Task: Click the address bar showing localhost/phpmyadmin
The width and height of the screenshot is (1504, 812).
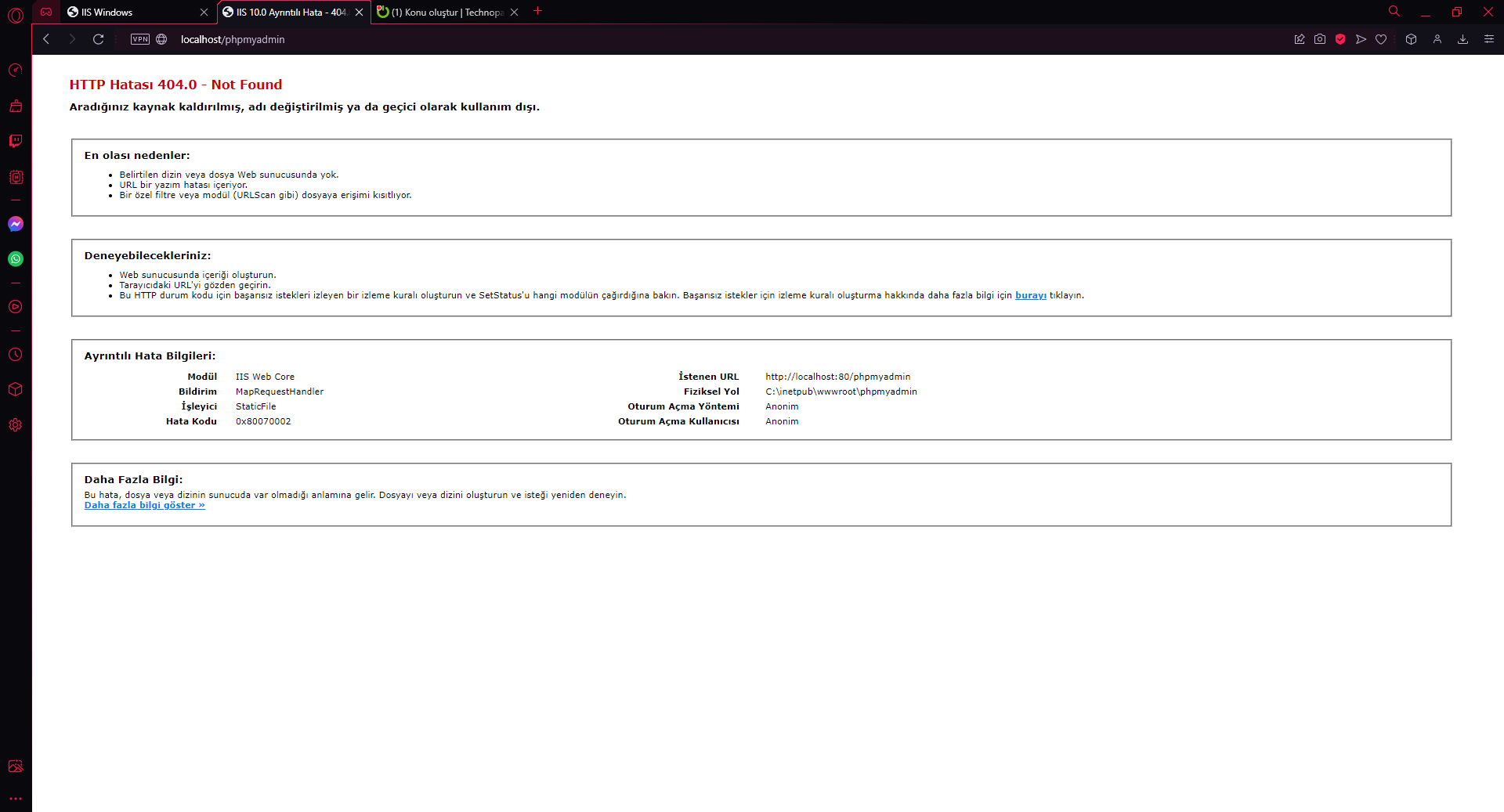Action: point(233,39)
